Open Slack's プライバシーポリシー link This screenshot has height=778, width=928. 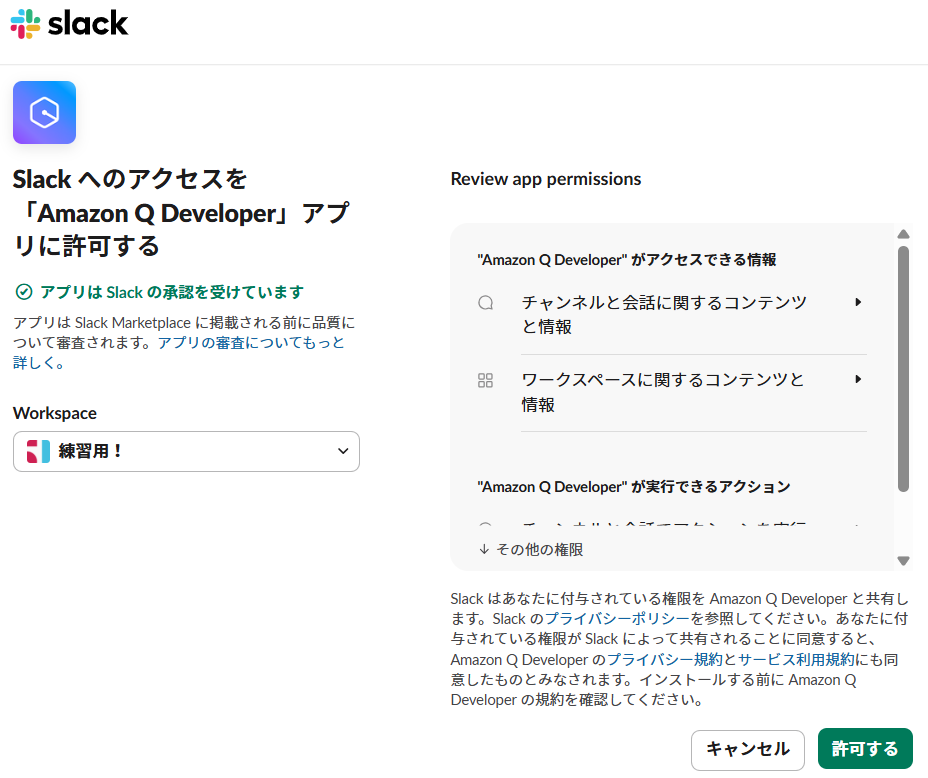[617, 619]
